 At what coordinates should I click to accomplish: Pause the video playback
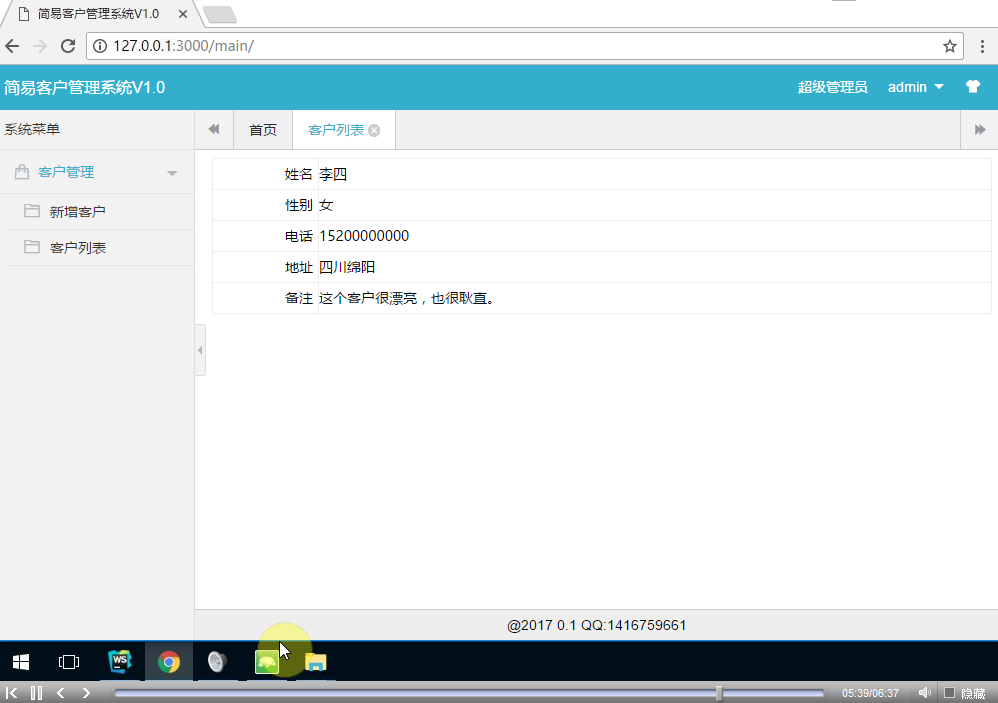36,692
